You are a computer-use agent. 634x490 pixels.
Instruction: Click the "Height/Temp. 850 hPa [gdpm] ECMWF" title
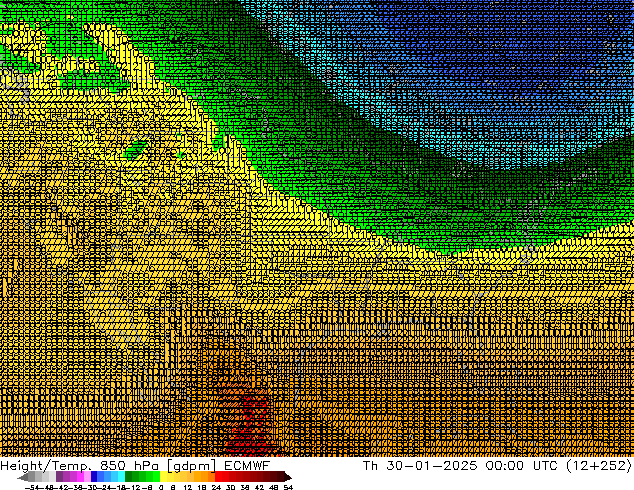click(135, 465)
